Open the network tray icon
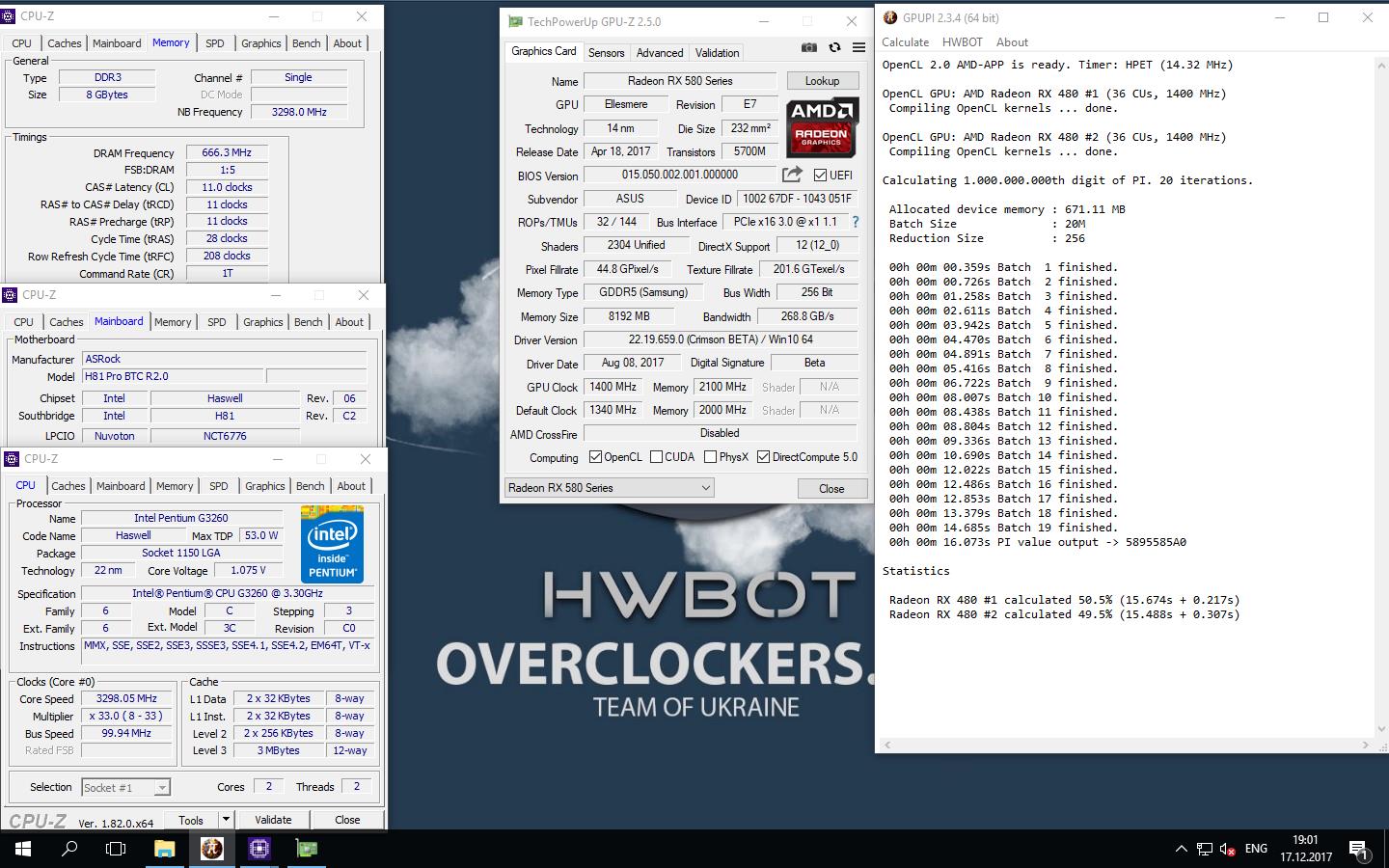 (x=1205, y=850)
